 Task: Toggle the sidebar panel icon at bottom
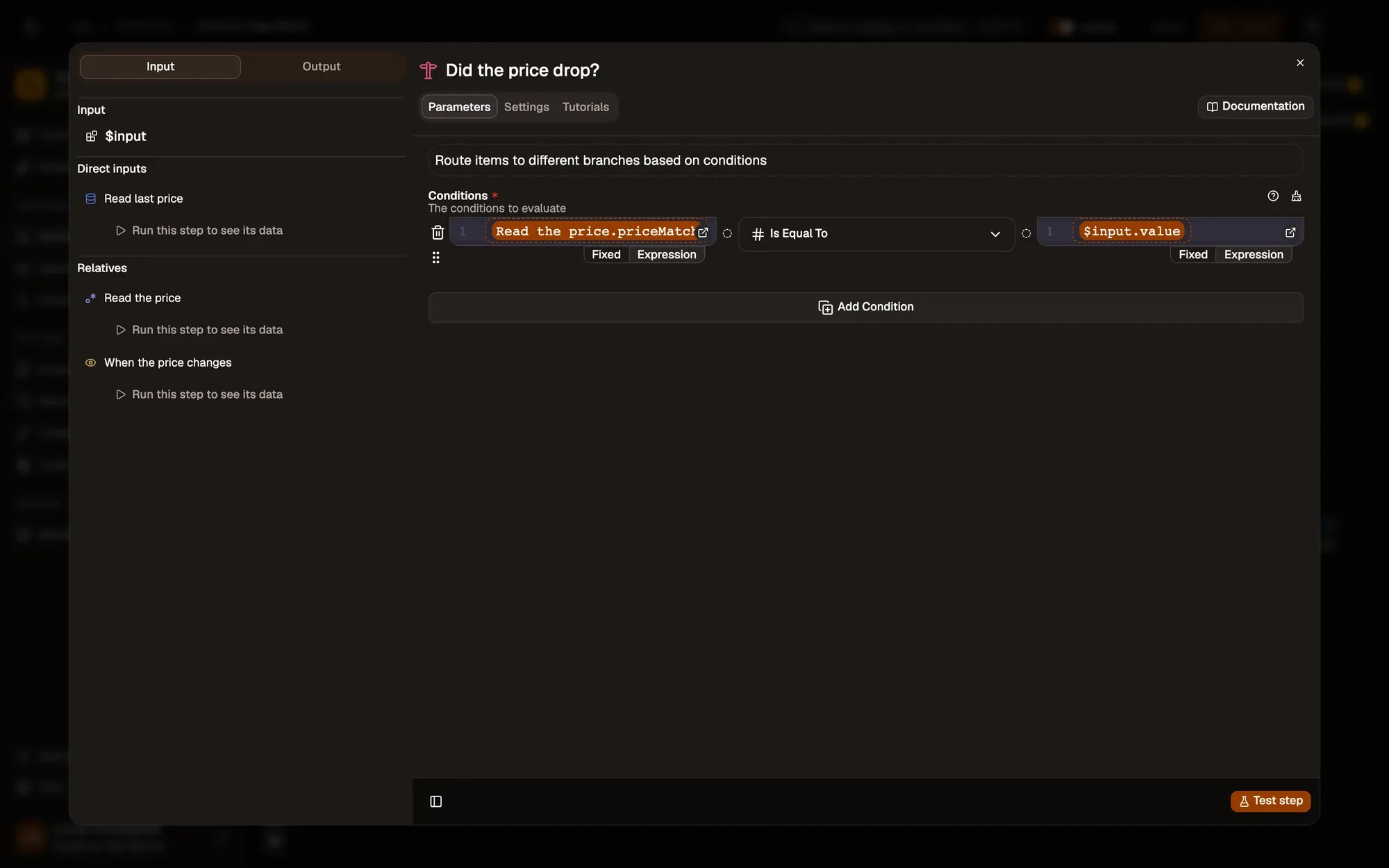click(x=436, y=801)
